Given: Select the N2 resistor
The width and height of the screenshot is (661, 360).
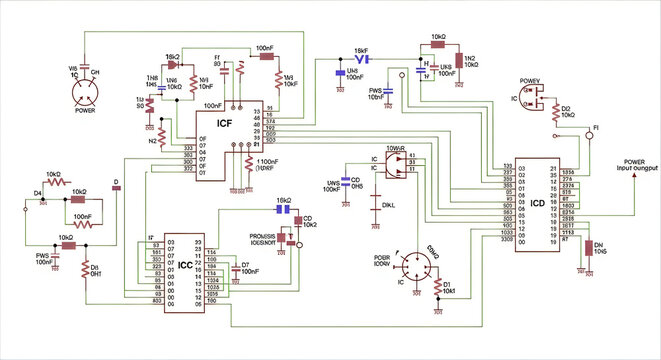Looking at the screenshot, I should pos(162,137).
